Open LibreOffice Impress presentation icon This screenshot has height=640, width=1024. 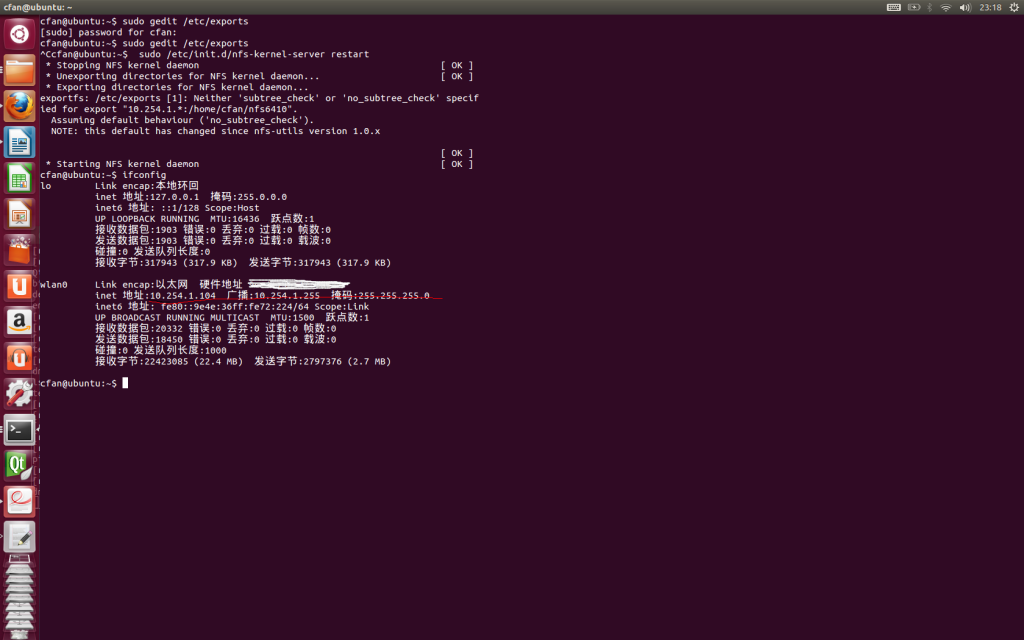20,214
